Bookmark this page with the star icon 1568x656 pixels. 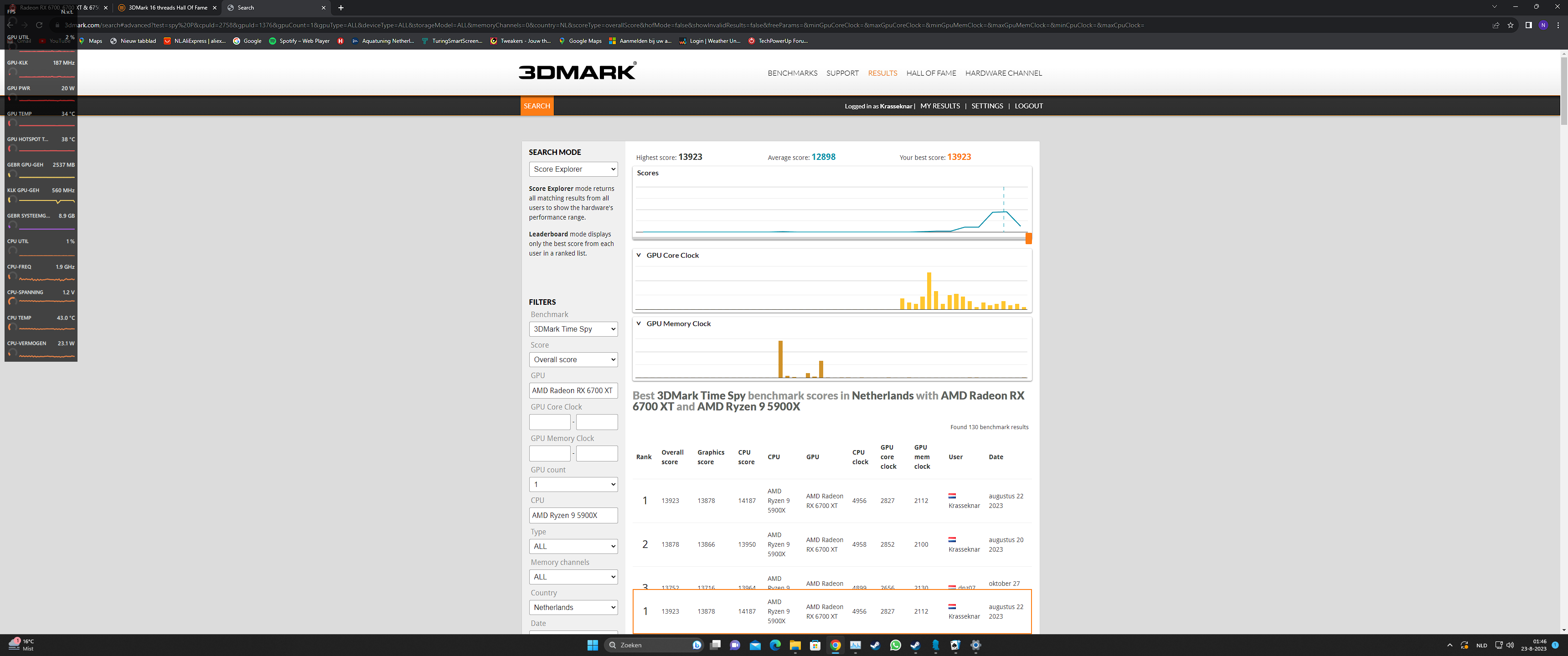(x=1510, y=25)
